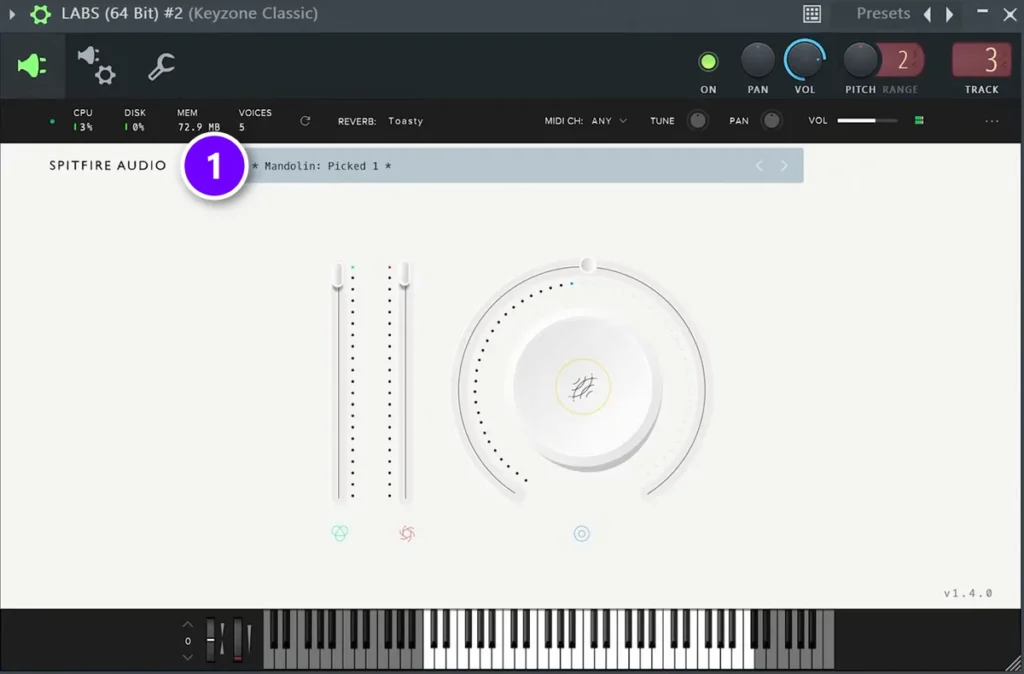Screen dimensions: 1024x674
Task: Click the green output level meter icon
Action: (919, 120)
